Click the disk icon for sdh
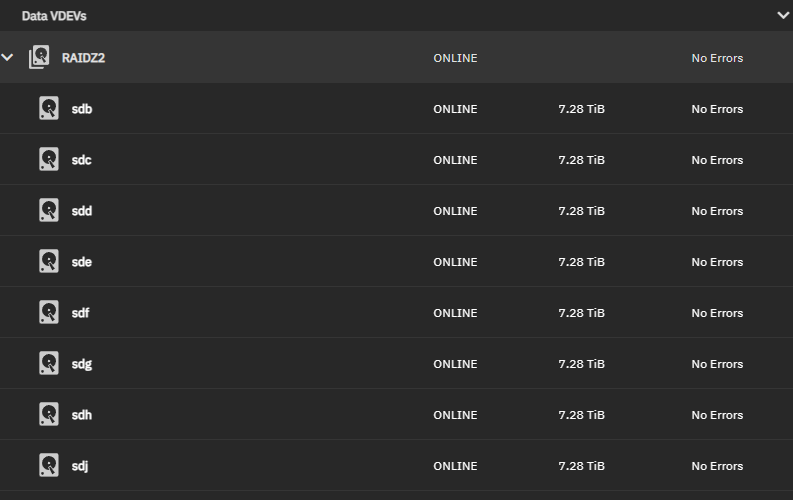The height and width of the screenshot is (500, 793). click(x=49, y=415)
